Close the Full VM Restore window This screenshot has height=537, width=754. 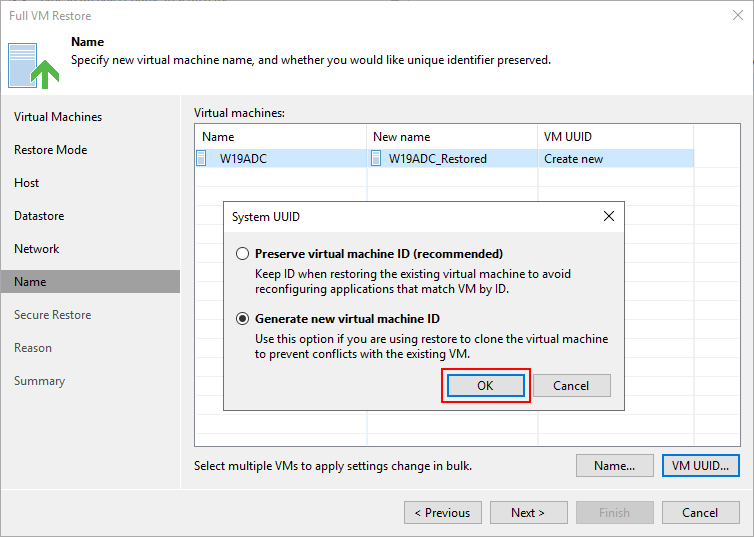(x=738, y=15)
